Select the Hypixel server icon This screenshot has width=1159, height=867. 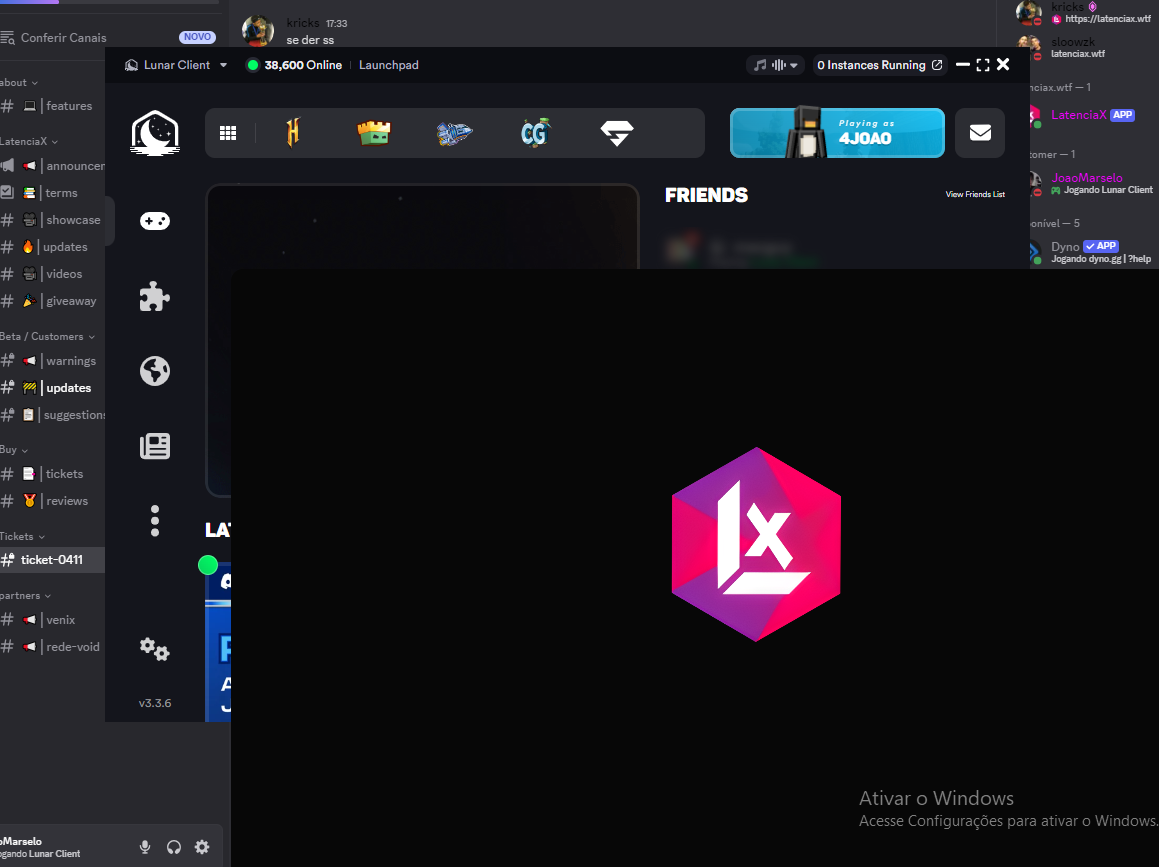(x=293, y=133)
